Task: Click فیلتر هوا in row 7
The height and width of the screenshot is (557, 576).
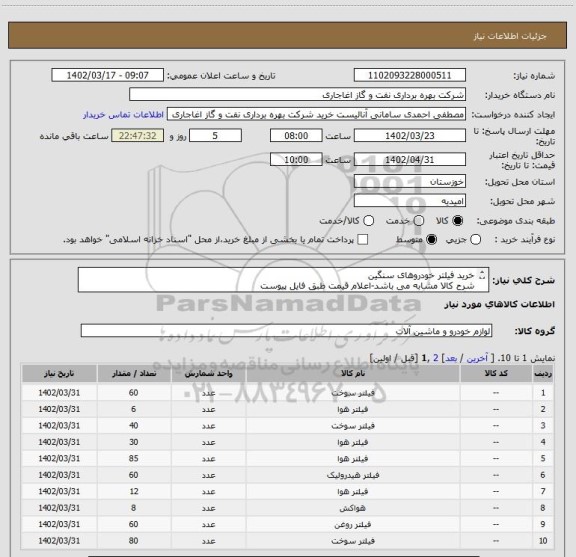Action: [x=353, y=492]
